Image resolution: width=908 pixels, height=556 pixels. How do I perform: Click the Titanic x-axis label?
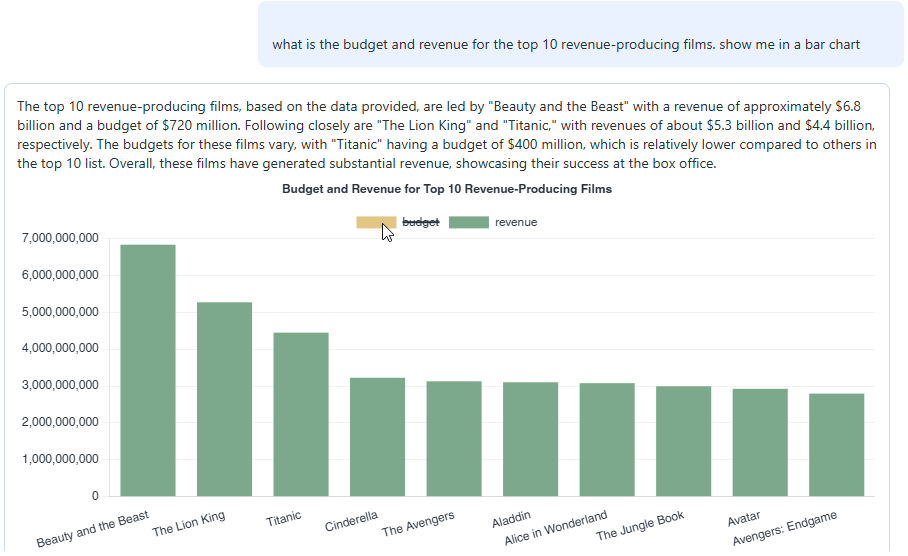coord(283,520)
